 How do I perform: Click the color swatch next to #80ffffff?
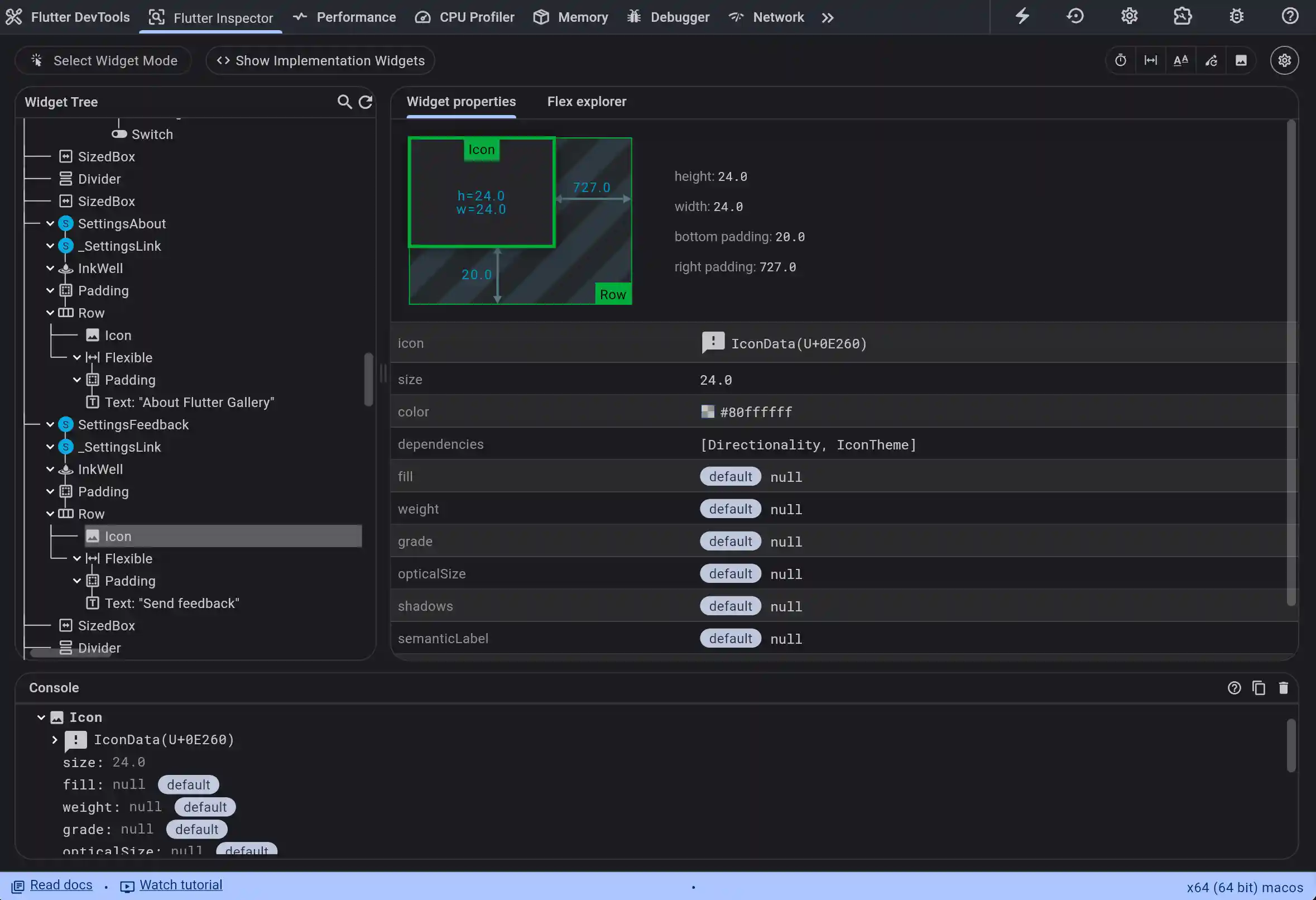click(708, 412)
